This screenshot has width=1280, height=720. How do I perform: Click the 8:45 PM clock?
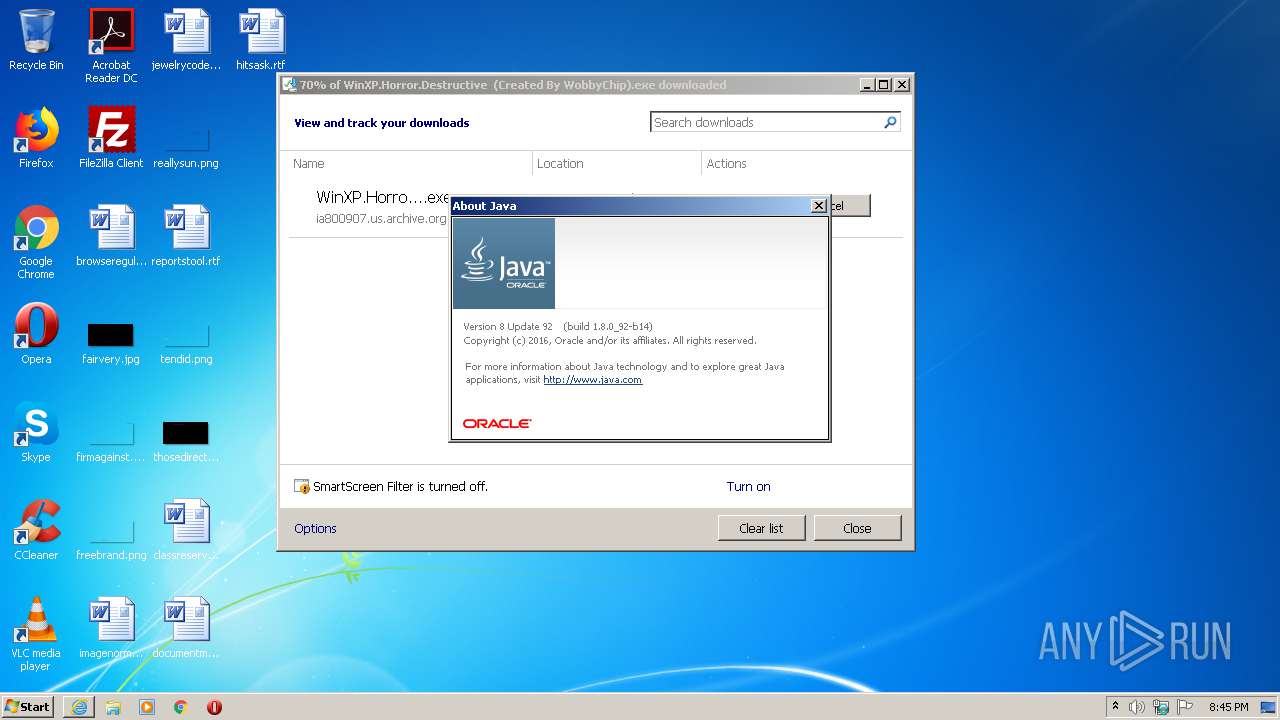click(x=1228, y=707)
